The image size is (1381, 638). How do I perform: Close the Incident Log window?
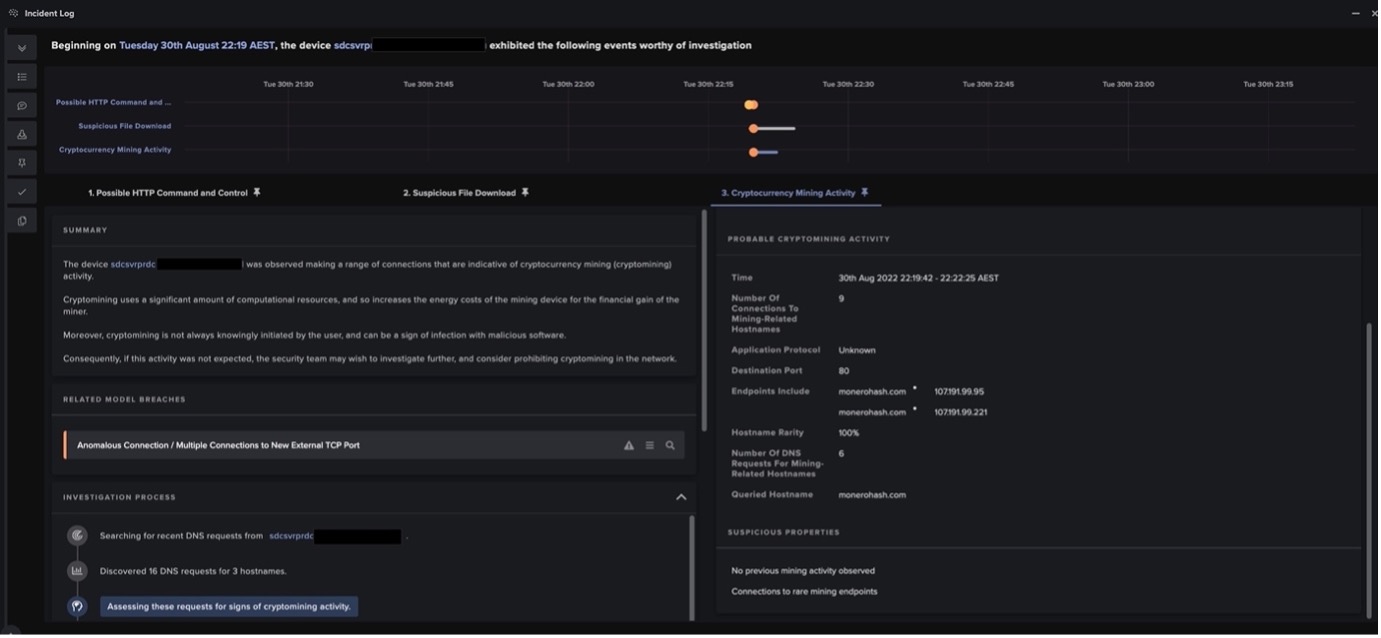coord(1375,13)
